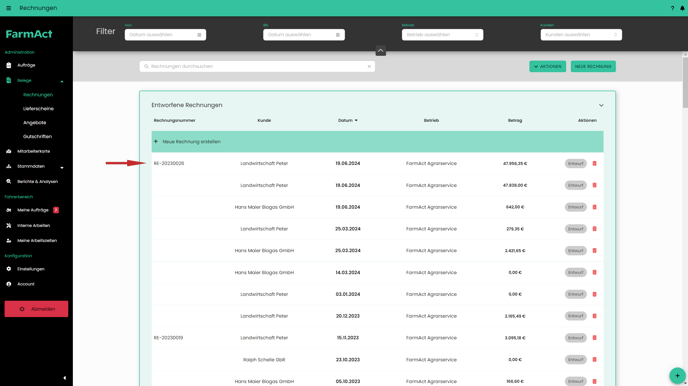688x386 pixels.
Task: Clear the invoice search with X icon
Action: [369, 66]
